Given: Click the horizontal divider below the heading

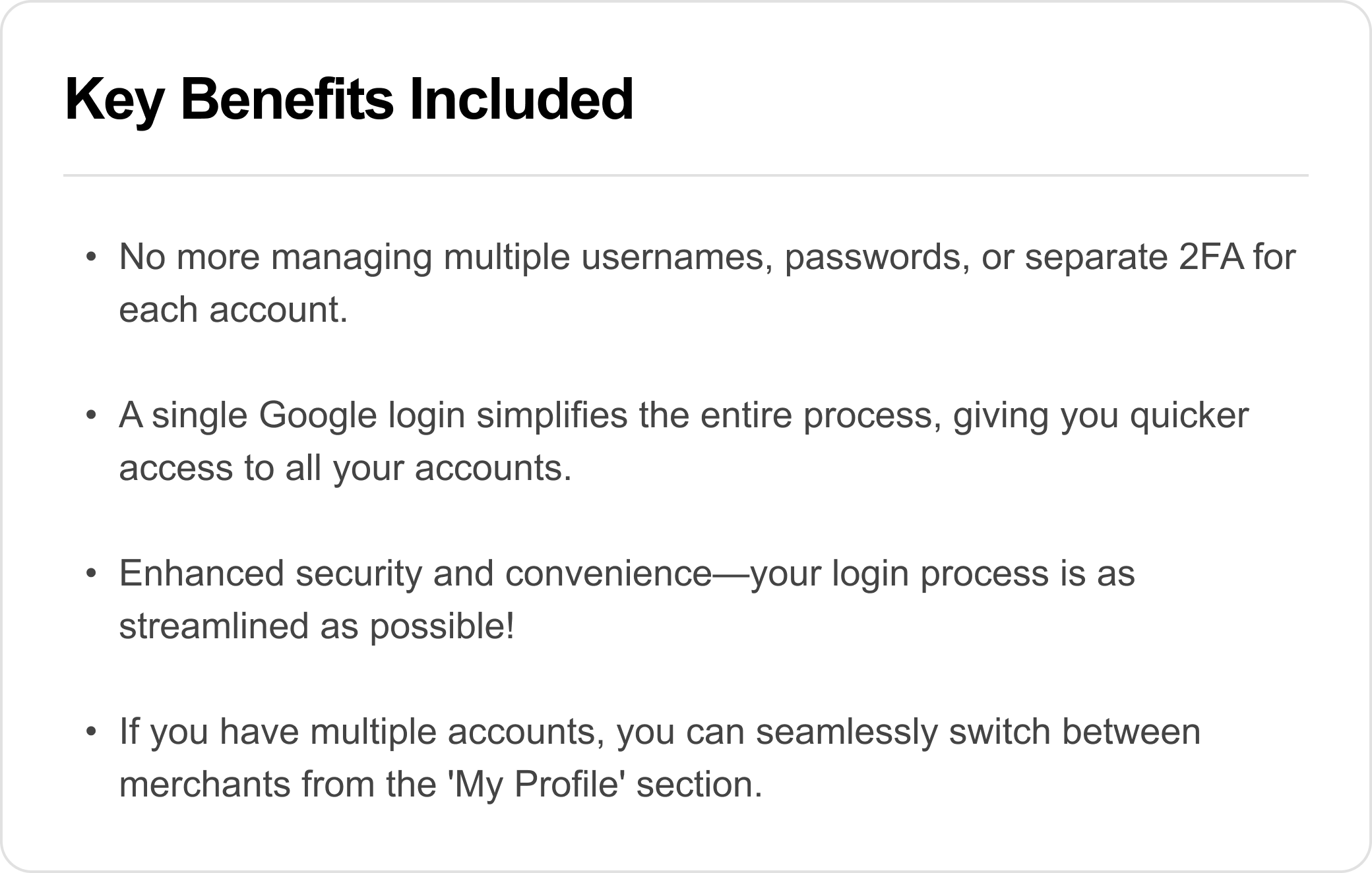Looking at the screenshot, I should [686, 175].
